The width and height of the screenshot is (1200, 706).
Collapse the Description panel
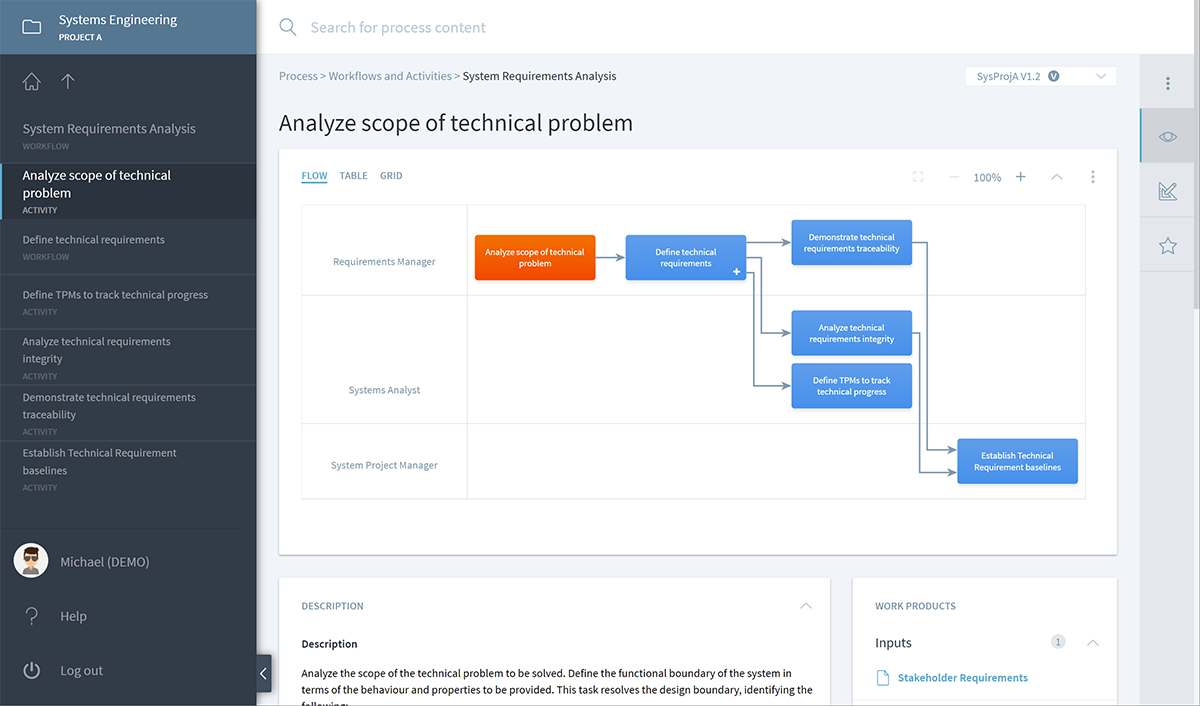pos(805,606)
